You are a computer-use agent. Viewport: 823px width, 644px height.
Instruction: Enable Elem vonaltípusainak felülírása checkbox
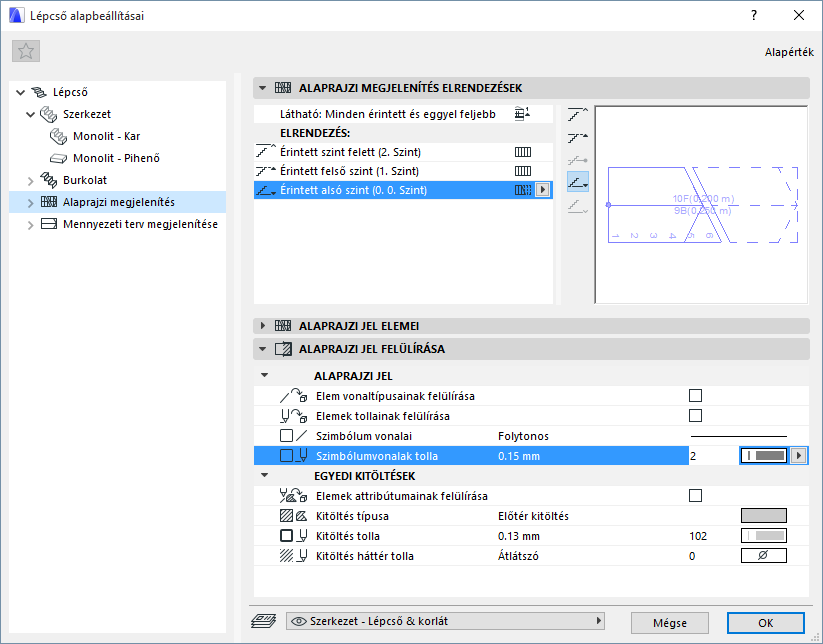coord(695,396)
